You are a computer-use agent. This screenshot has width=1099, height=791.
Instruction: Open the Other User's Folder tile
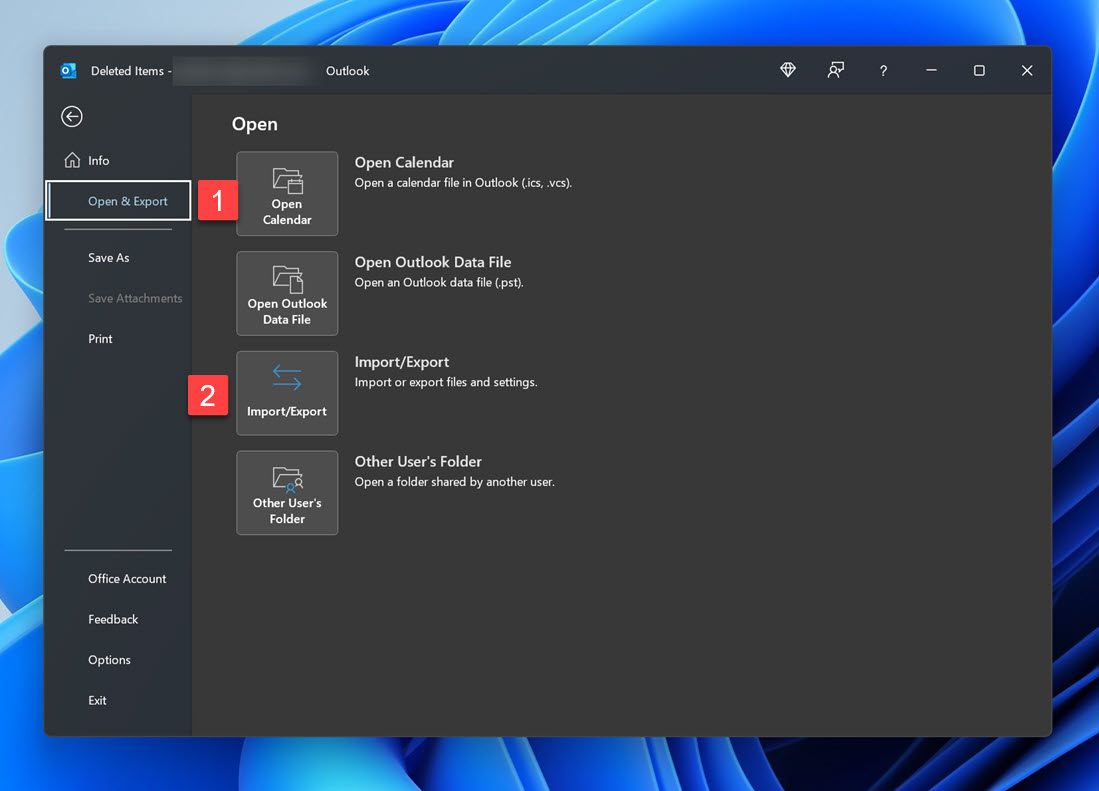(287, 493)
